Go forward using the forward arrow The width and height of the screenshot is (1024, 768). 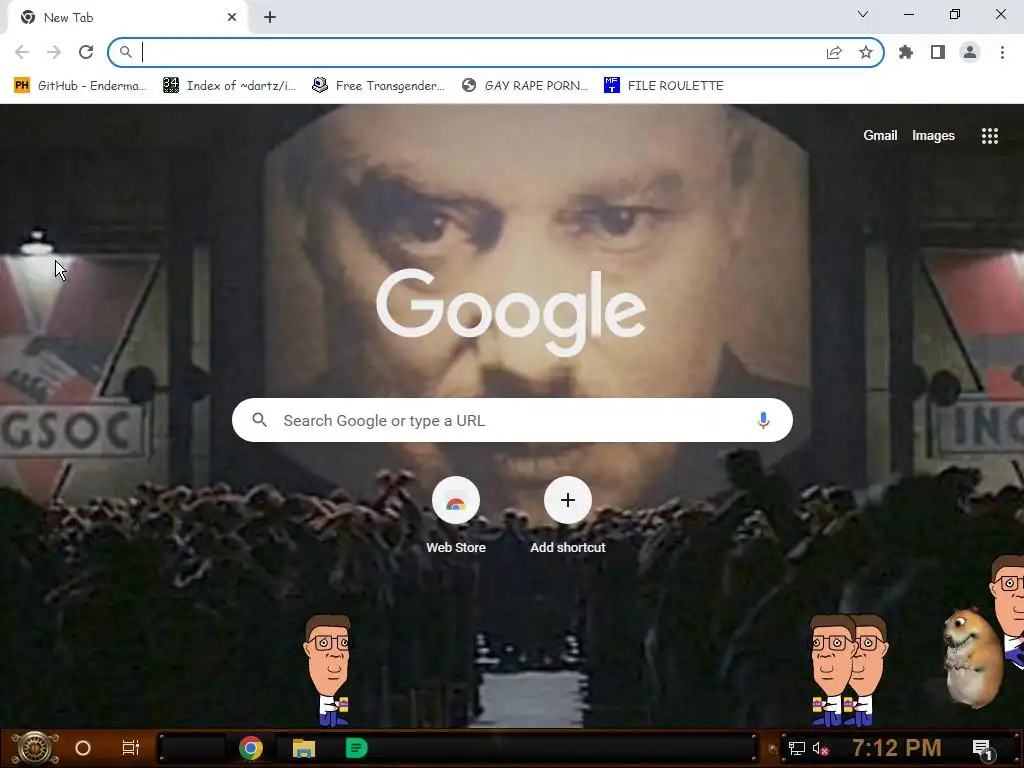54,52
